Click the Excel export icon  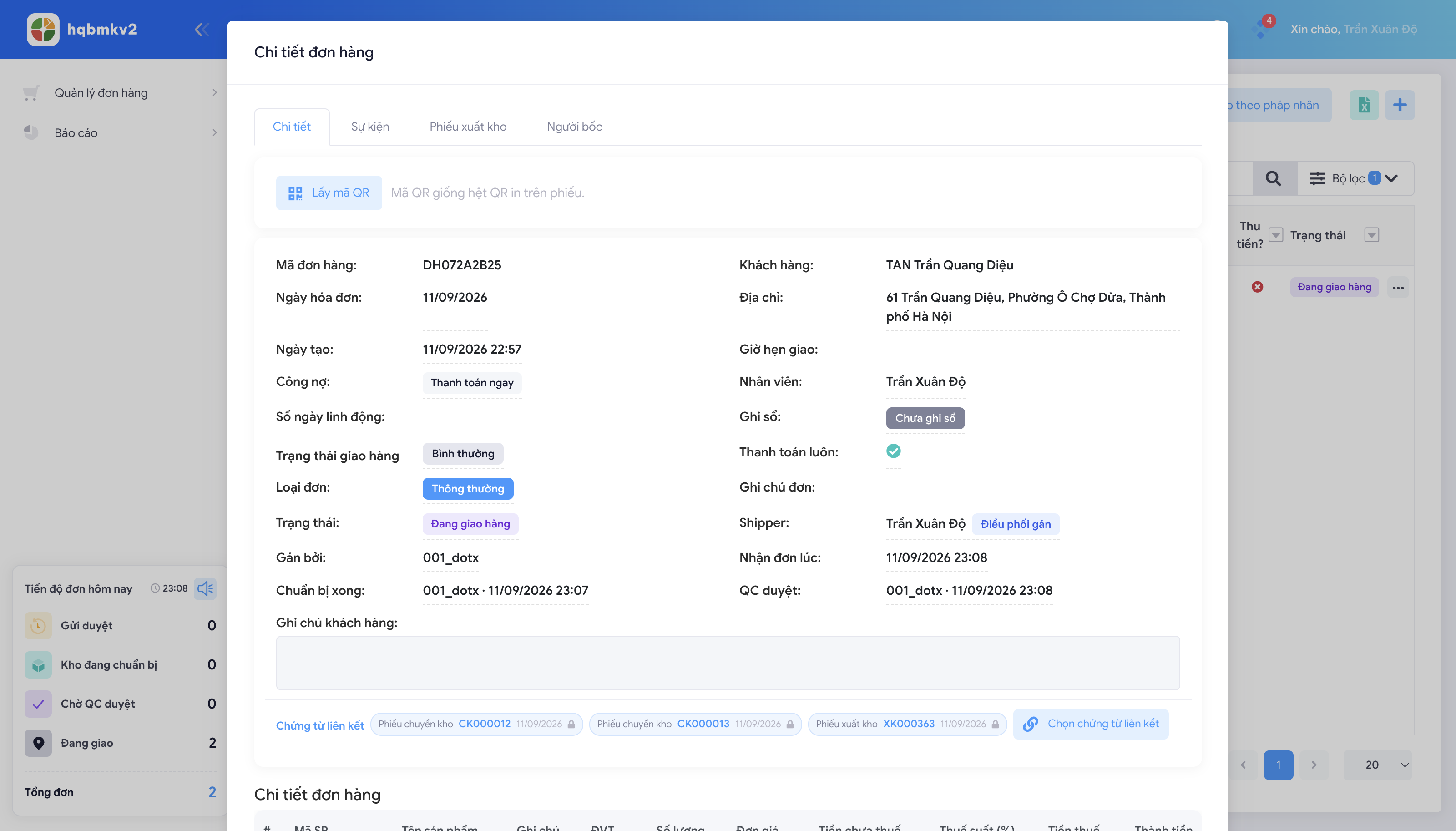[x=1364, y=105]
